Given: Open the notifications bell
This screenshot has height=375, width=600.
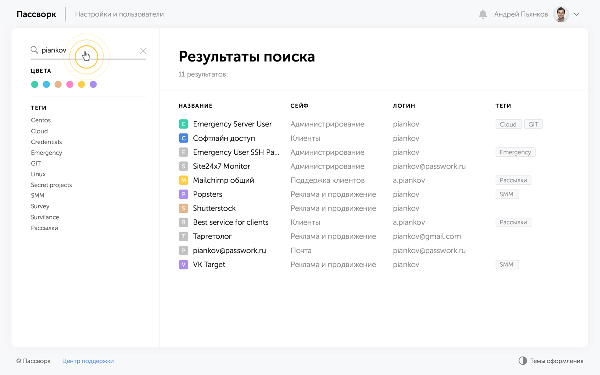Looking at the screenshot, I should click(x=483, y=15).
